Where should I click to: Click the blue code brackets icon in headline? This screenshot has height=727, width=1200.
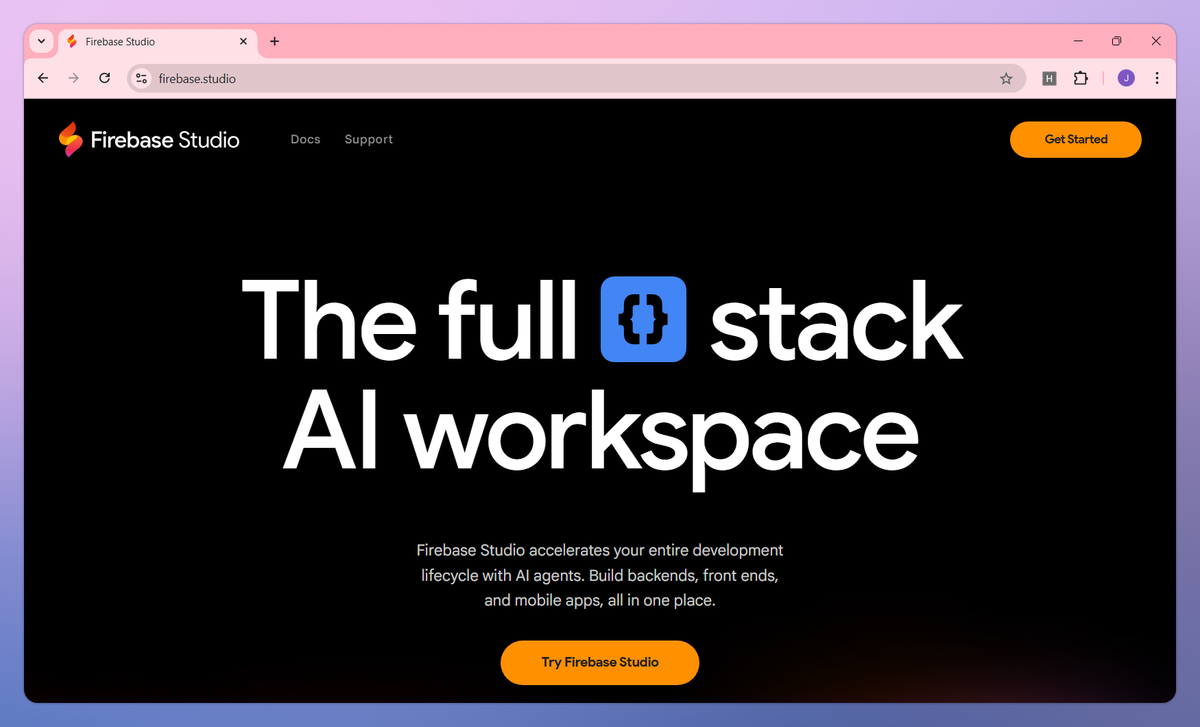click(x=643, y=318)
